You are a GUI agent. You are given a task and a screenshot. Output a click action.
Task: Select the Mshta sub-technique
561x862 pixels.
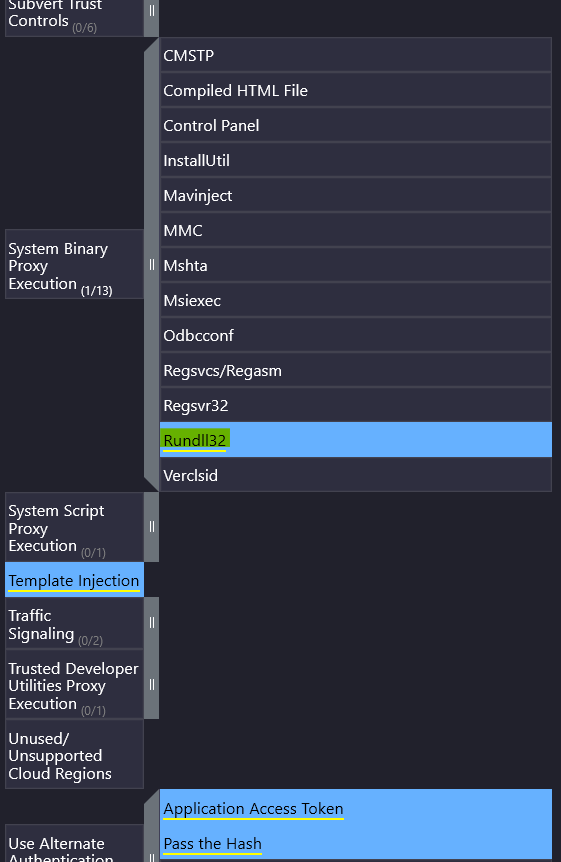tap(356, 265)
